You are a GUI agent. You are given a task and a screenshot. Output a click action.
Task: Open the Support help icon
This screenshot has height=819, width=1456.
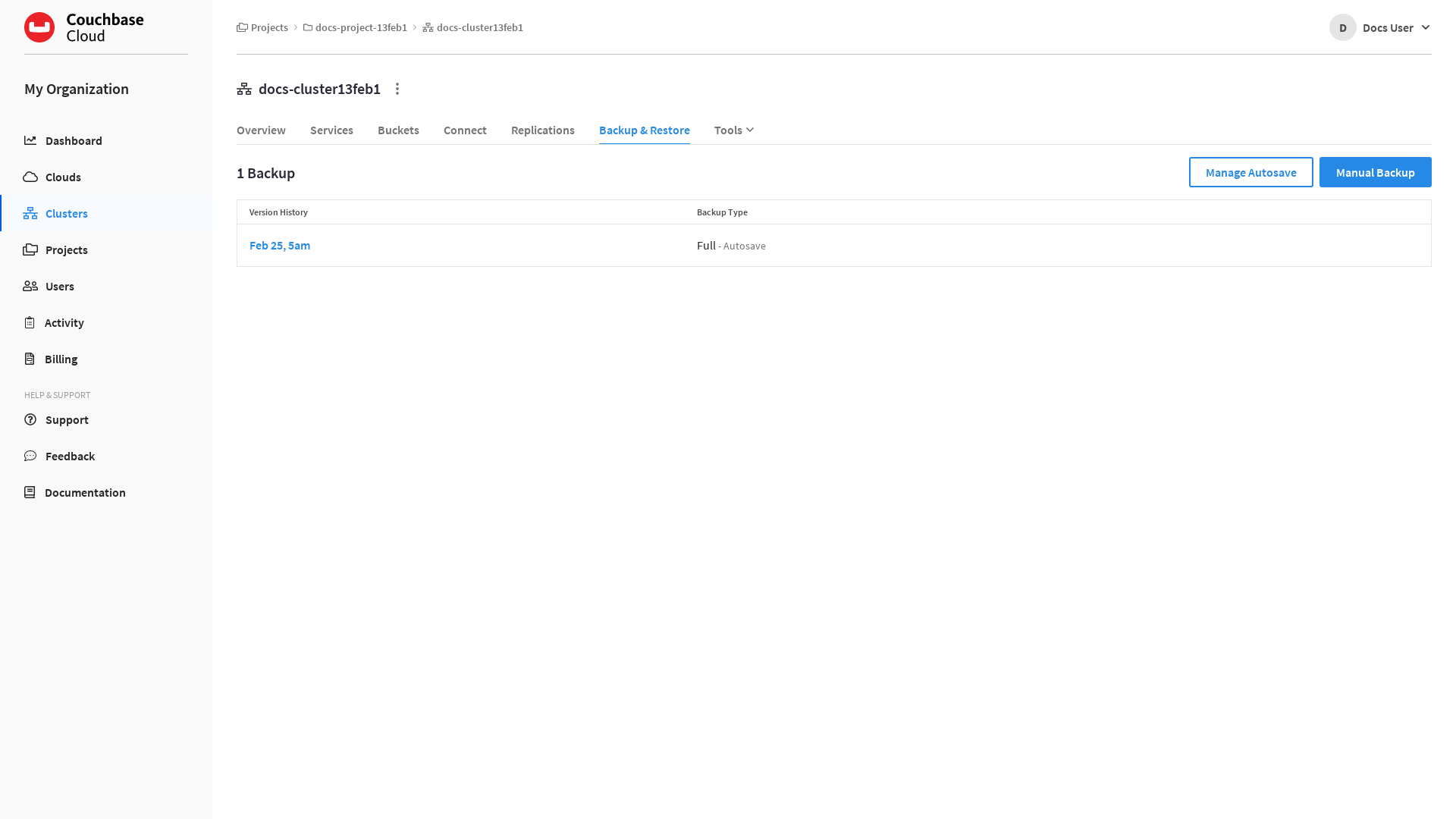pos(30,419)
